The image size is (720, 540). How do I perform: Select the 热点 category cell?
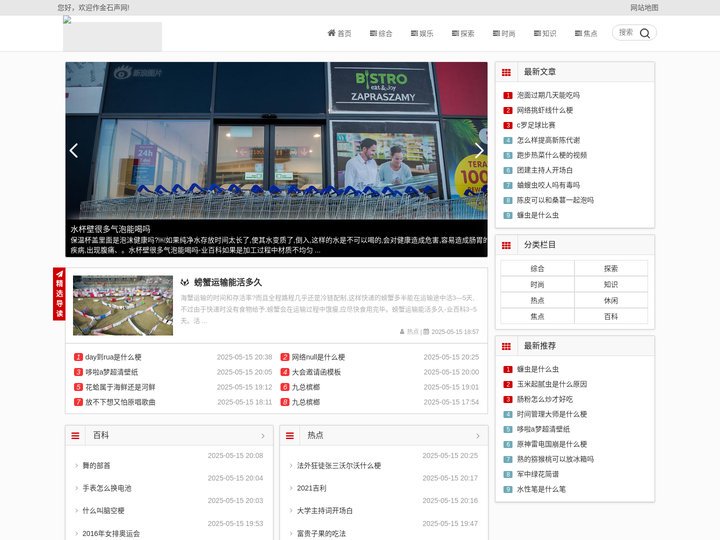click(x=537, y=300)
